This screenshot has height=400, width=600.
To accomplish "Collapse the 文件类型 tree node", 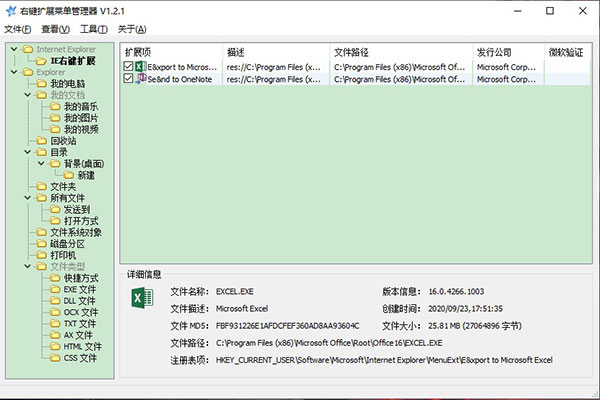I will [x=28, y=266].
